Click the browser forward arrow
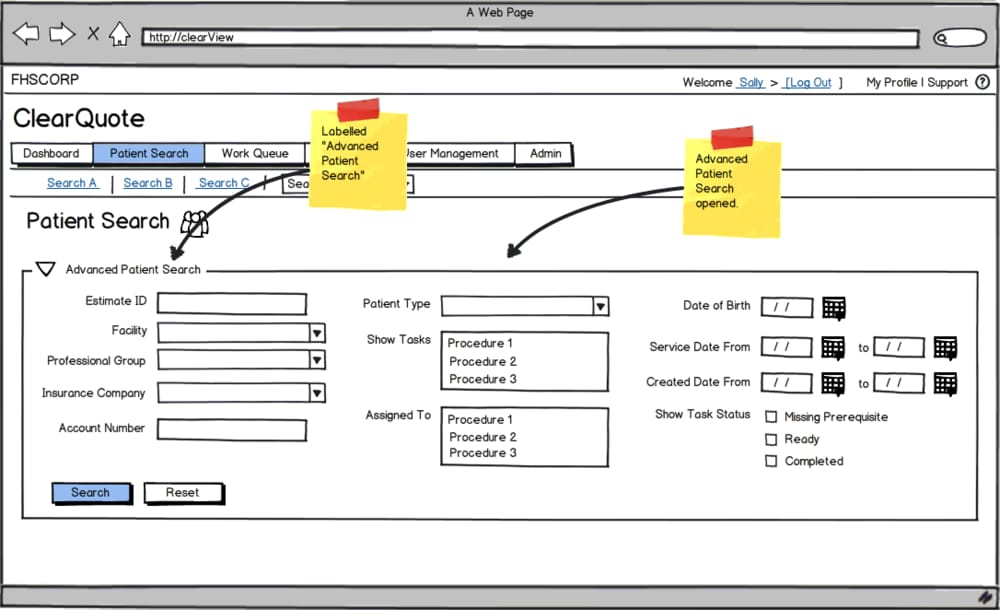Viewport: 1000px width, 610px height. [62, 33]
